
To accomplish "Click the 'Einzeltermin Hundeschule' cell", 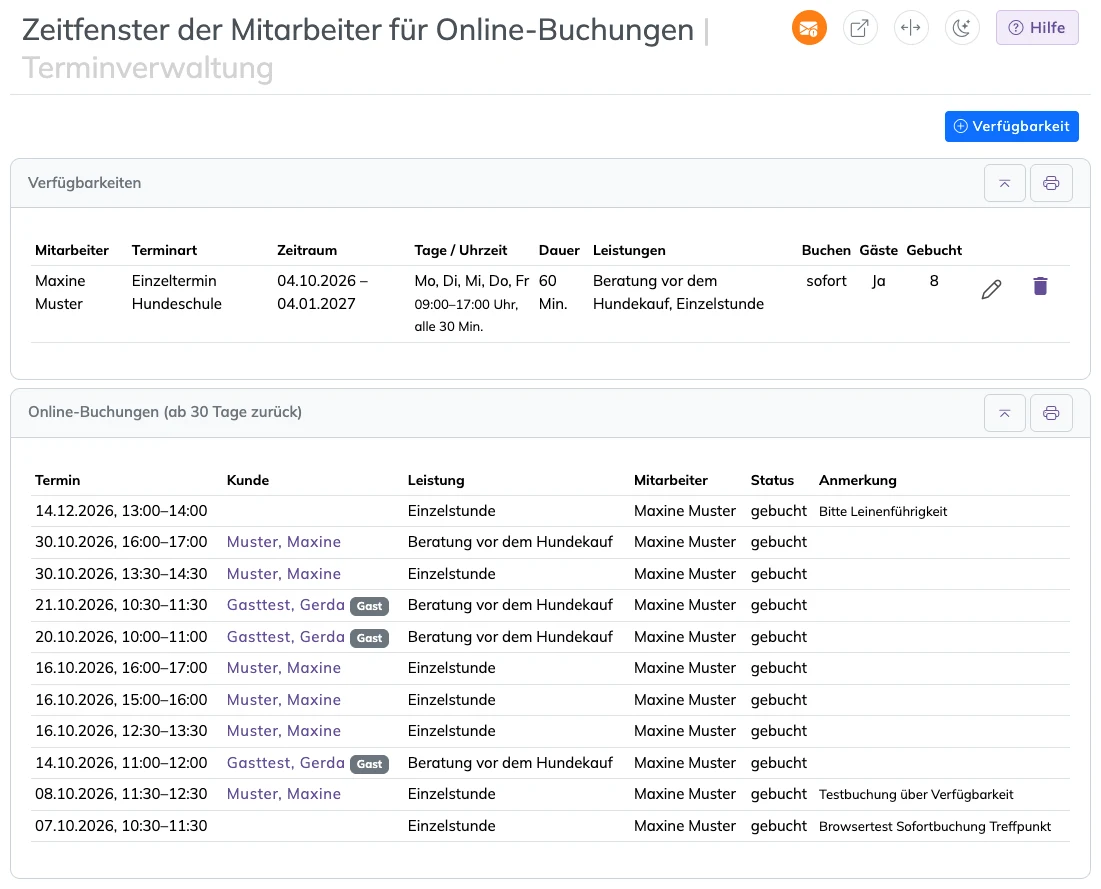I will click(176, 292).
